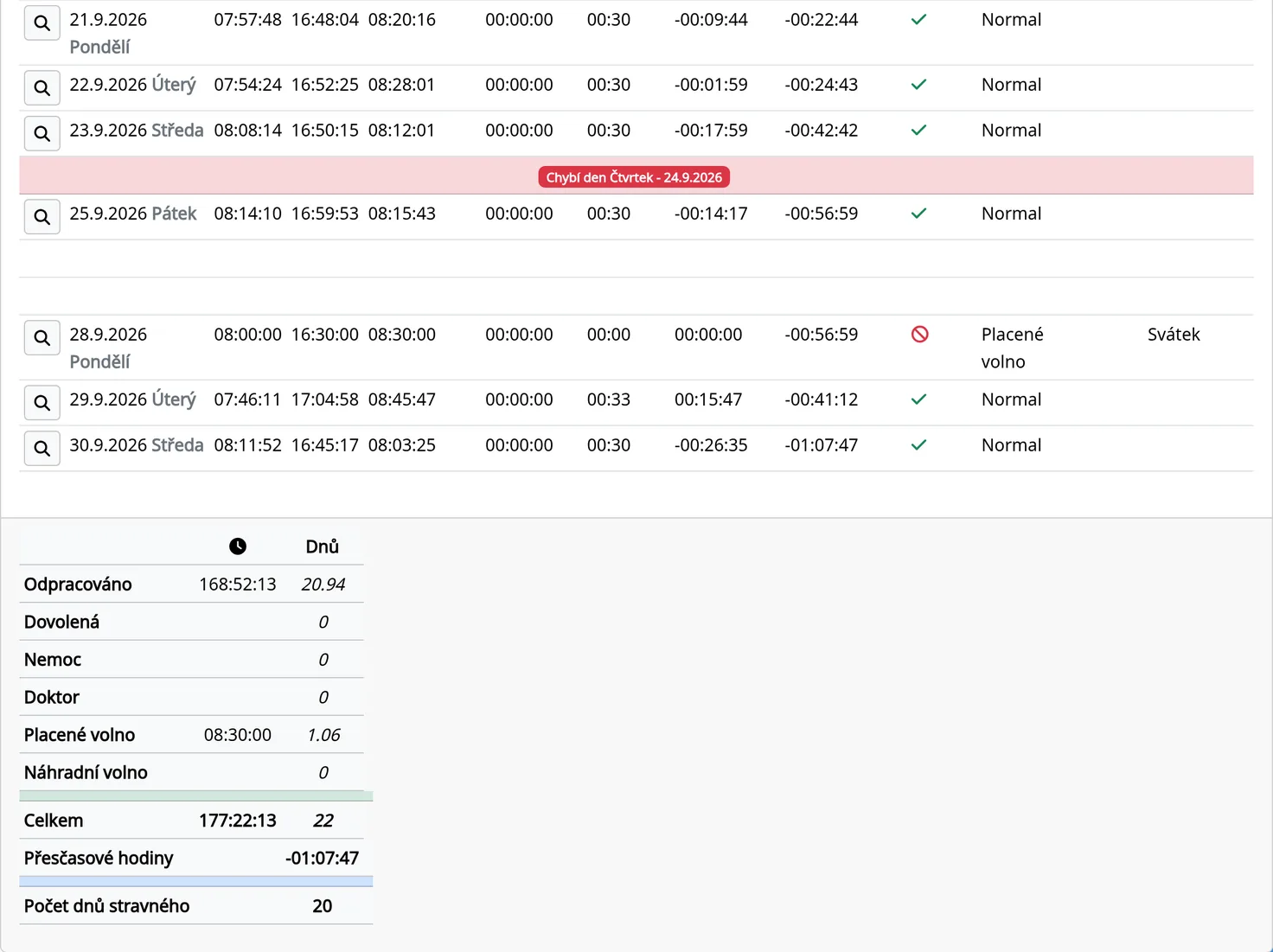Open magnifier detail for 22.9.2026 Úterý
The image size is (1273, 952).
42,88
